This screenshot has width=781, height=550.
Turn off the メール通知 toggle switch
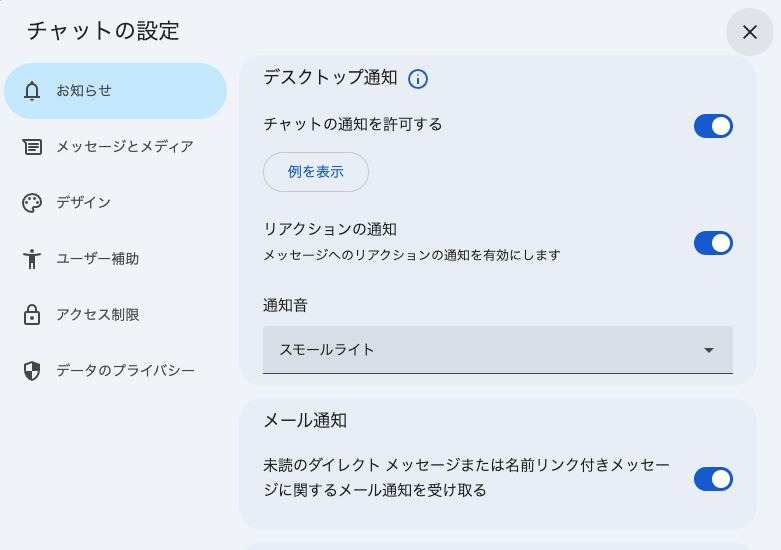click(713, 479)
